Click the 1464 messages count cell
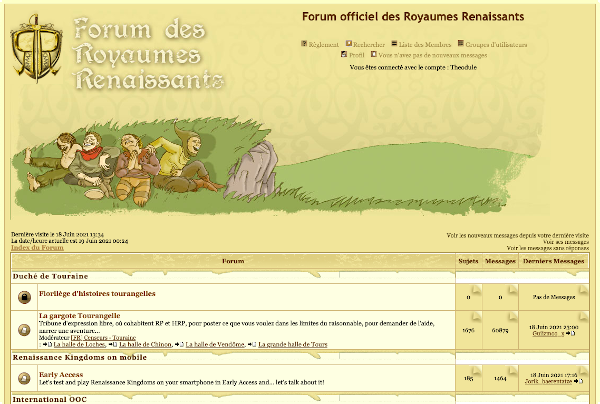600x404 pixels. tap(500, 378)
